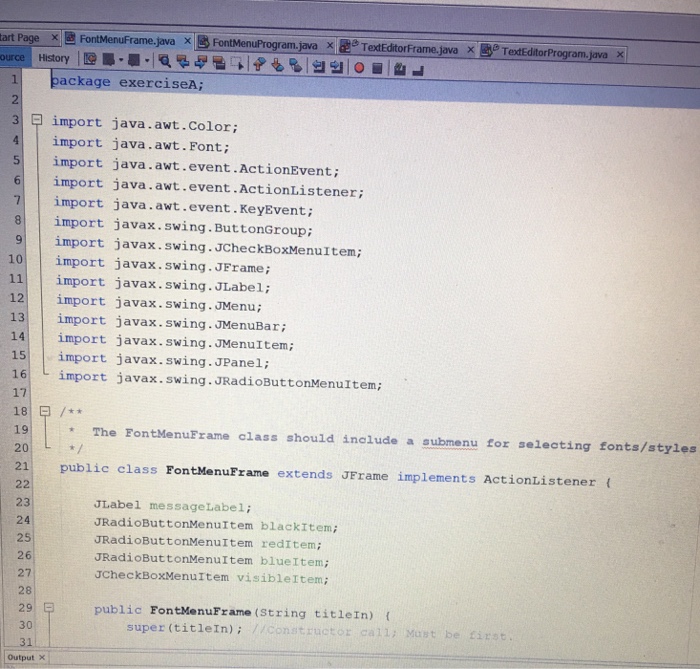Toggle a bookmark on the current line
The width and height of the screenshot is (700, 669).
click(x=295, y=66)
